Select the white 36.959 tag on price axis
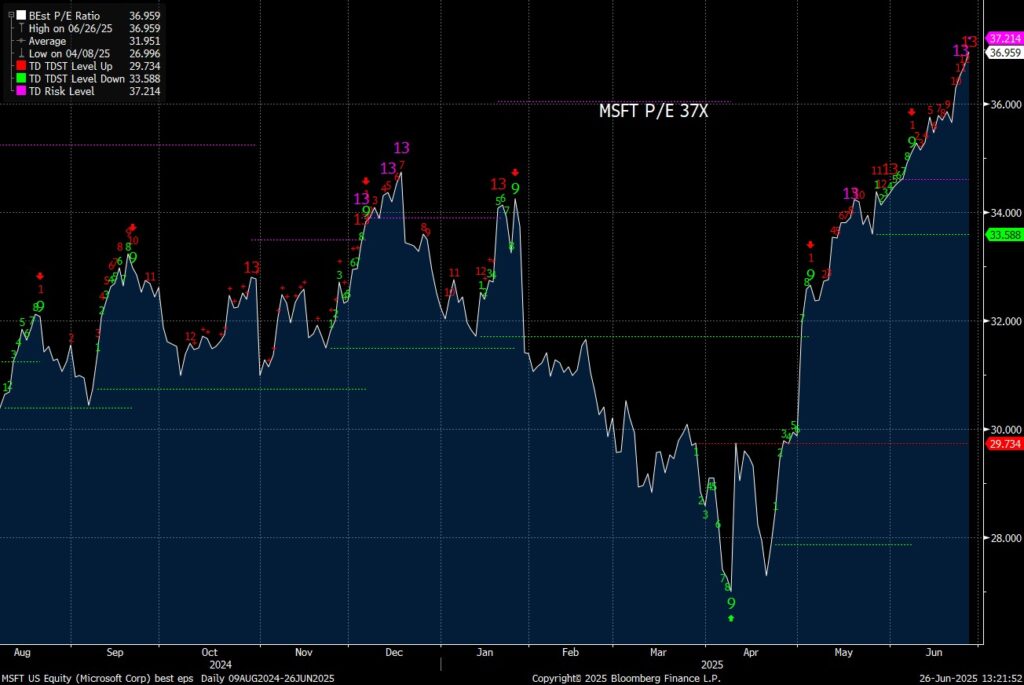This screenshot has height=685, width=1024. (1004, 53)
